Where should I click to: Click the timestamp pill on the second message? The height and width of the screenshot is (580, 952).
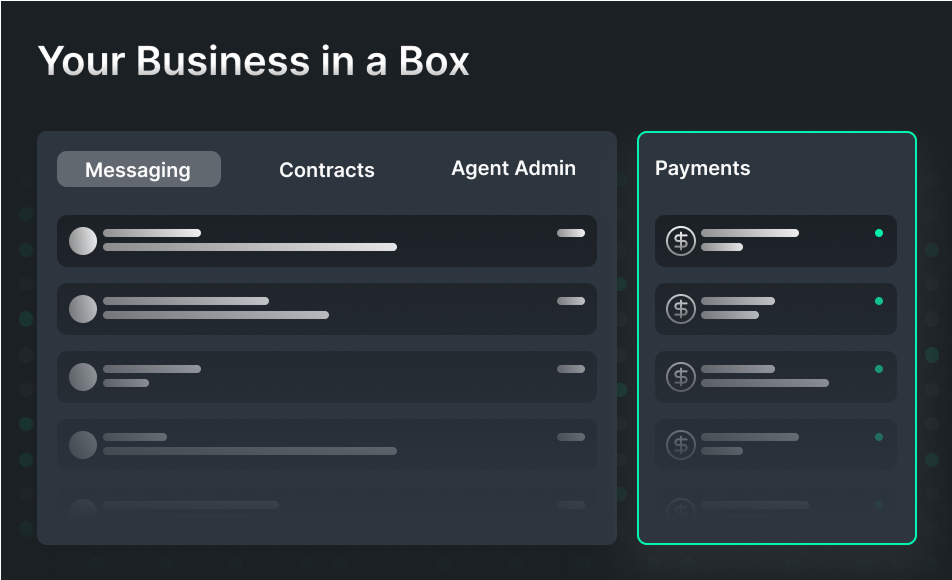tap(571, 300)
